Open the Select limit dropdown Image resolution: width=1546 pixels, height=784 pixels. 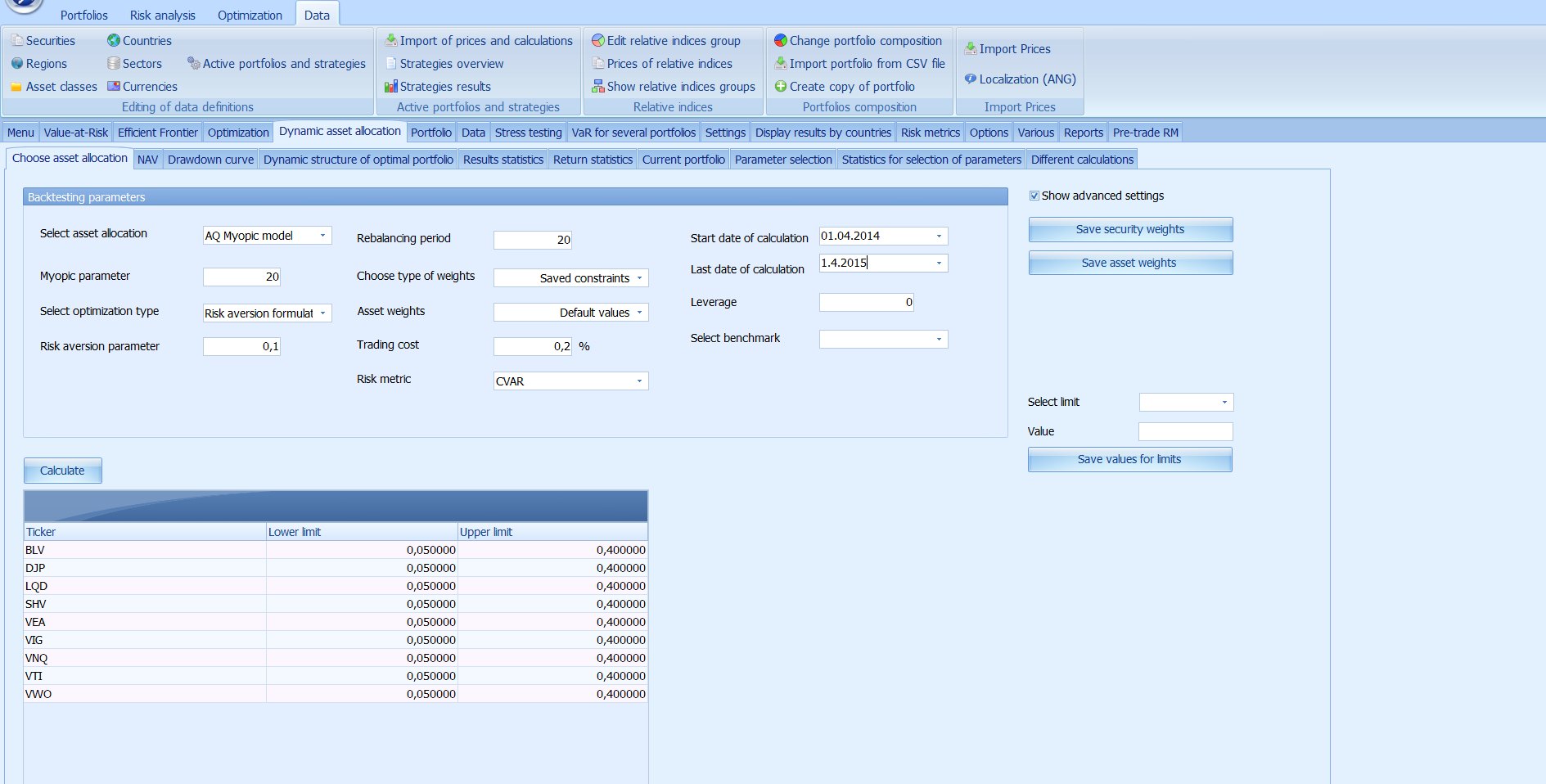[1224, 402]
